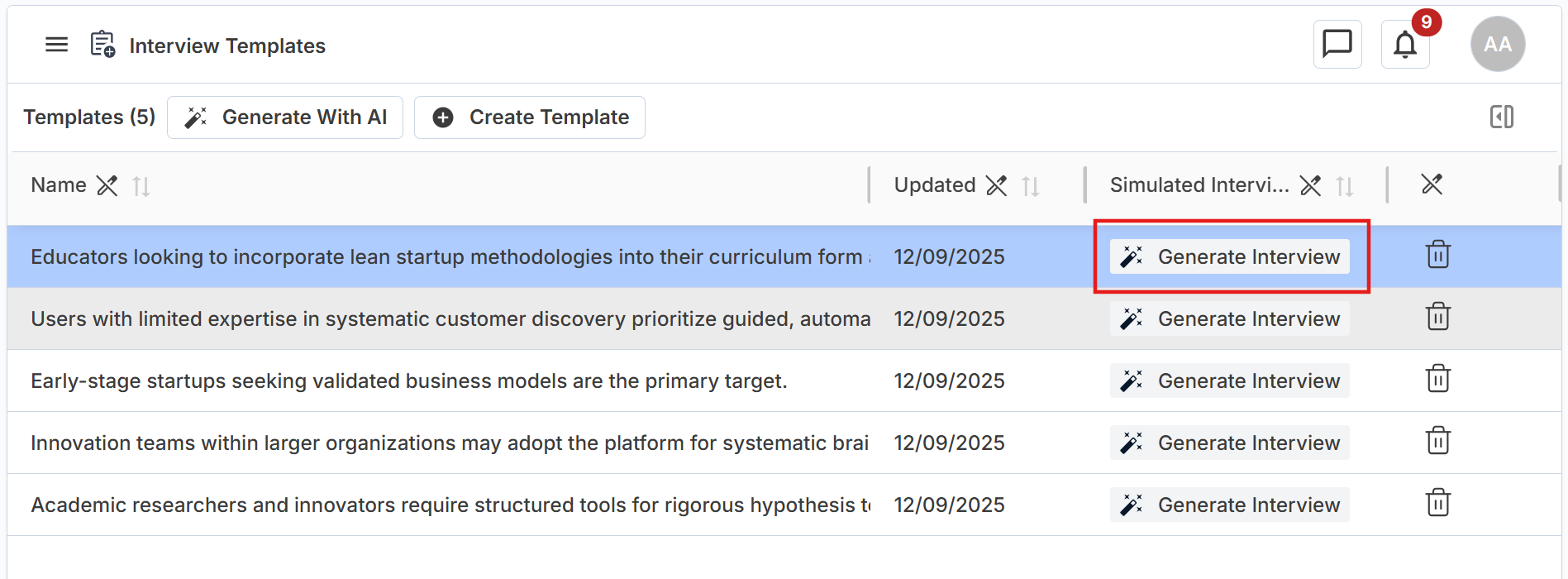Toggle the side panel layout icon
The width and height of the screenshot is (1568, 579).
pyautogui.click(x=1501, y=117)
